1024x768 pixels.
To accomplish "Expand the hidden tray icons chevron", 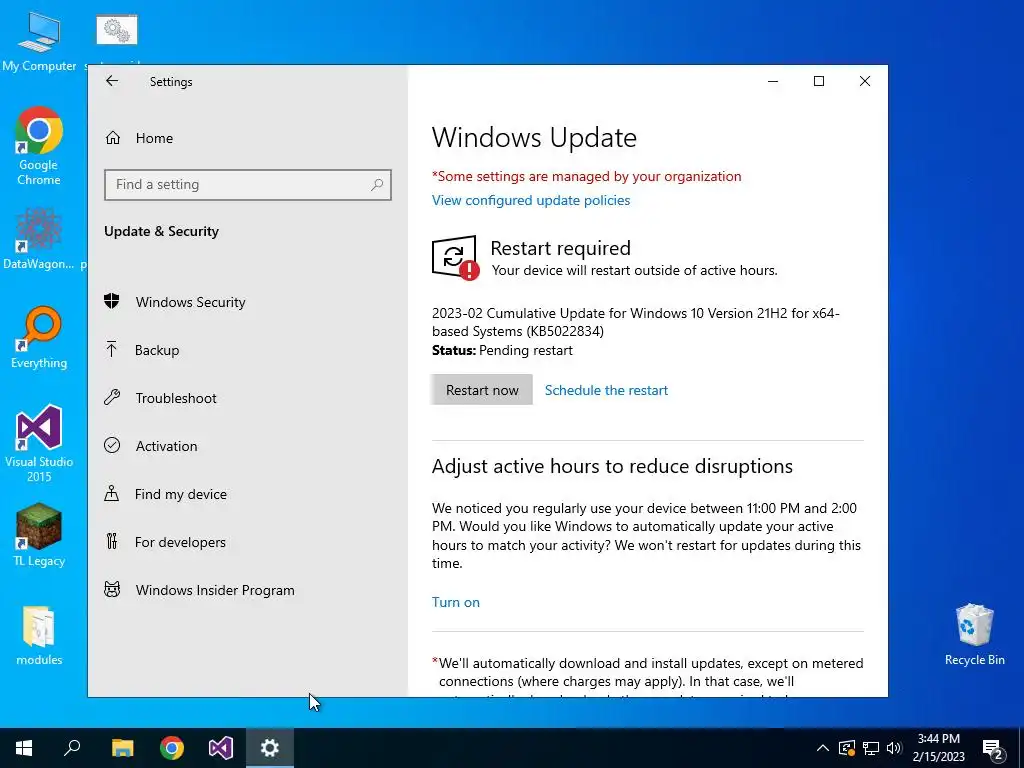I will (823, 748).
